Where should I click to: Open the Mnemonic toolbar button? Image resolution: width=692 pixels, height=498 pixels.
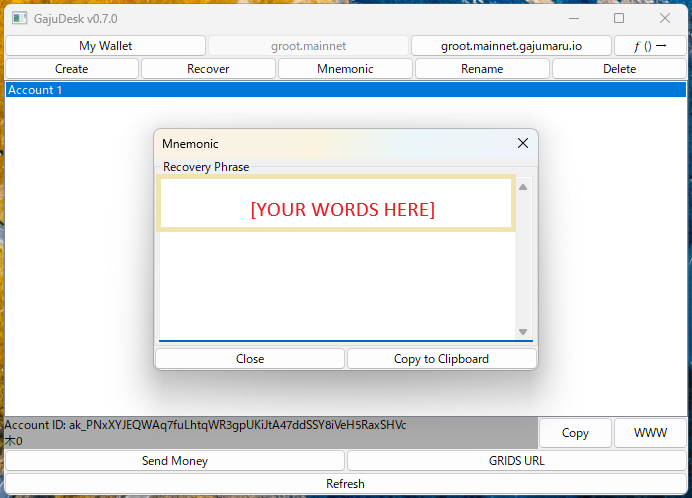click(345, 69)
